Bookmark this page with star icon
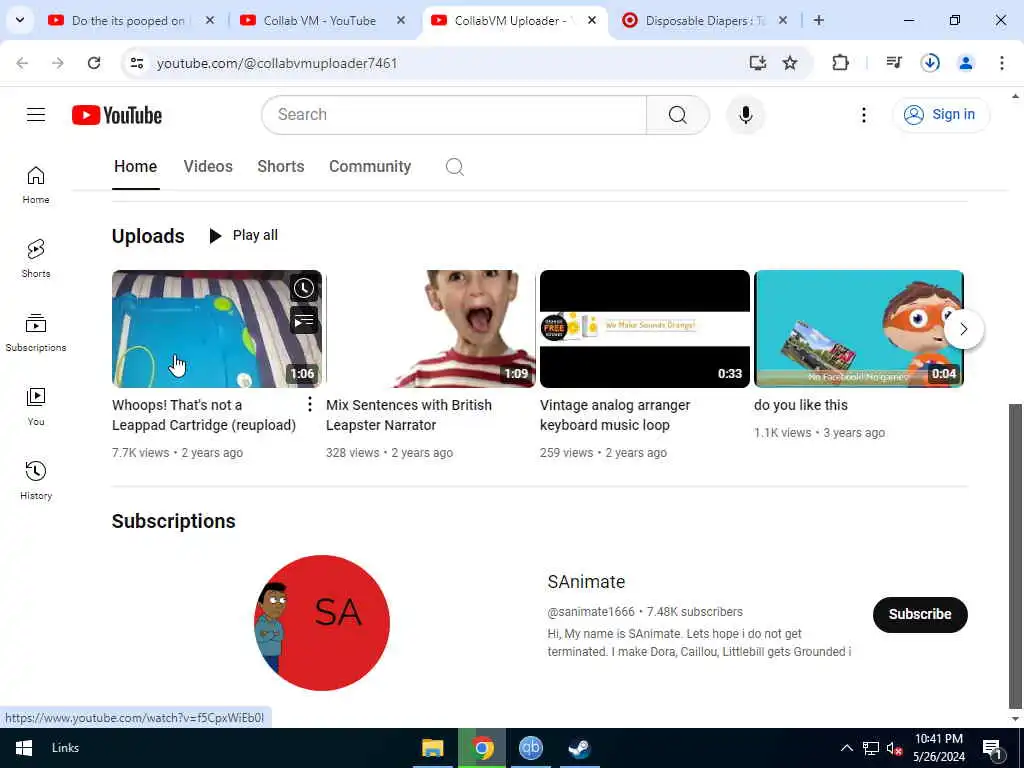This screenshot has width=1024, height=768. pyautogui.click(x=790, y=63)
